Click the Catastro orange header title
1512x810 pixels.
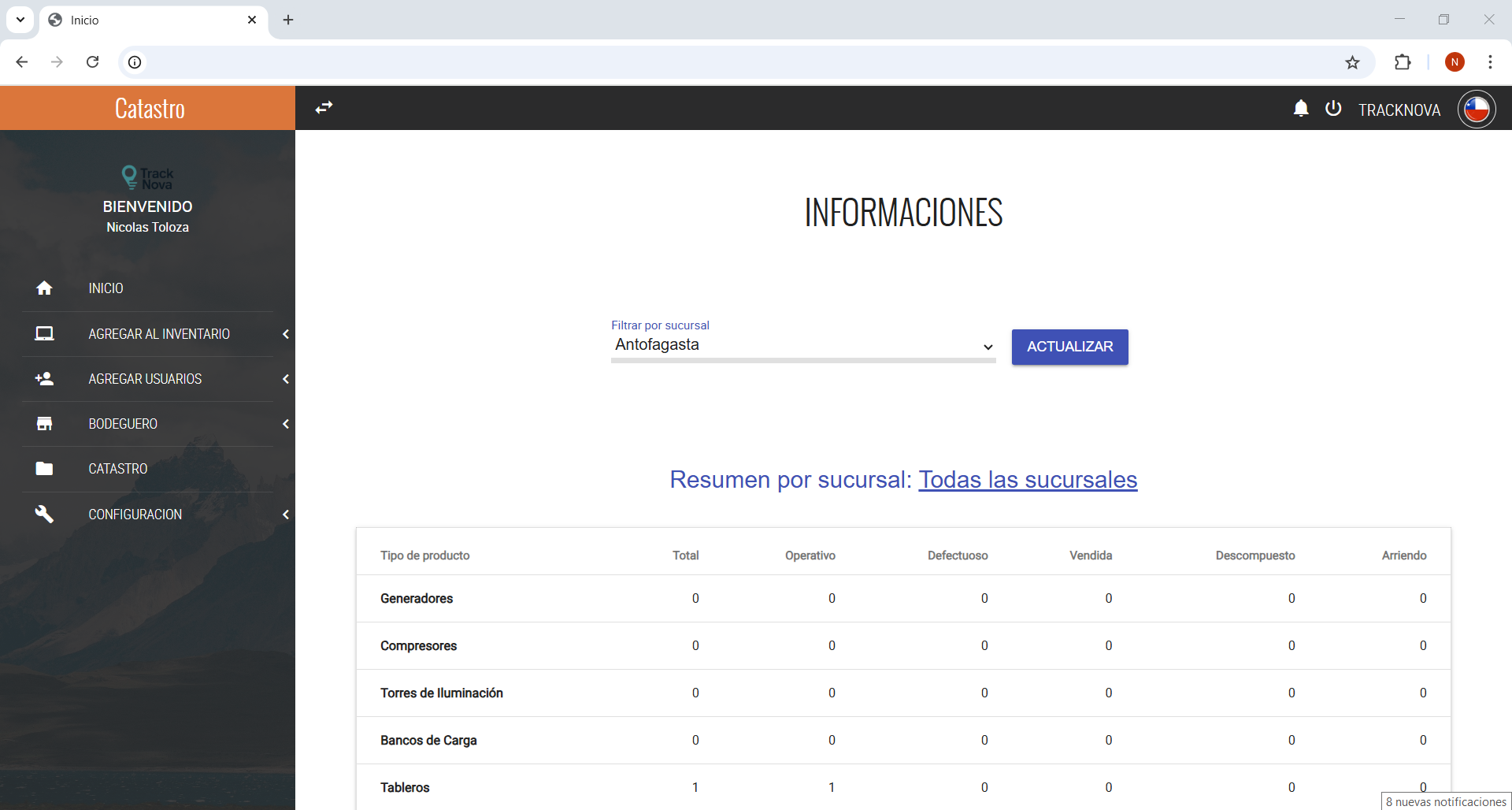[150, 108]
